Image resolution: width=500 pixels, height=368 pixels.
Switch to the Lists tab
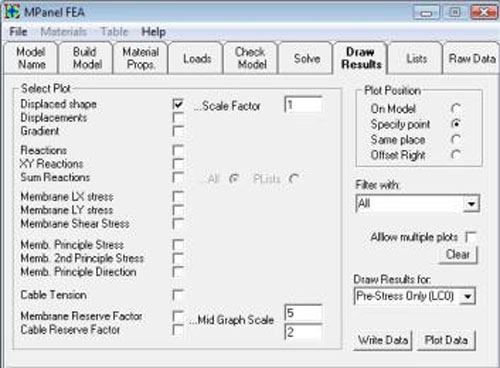click(x=416, y=59)
